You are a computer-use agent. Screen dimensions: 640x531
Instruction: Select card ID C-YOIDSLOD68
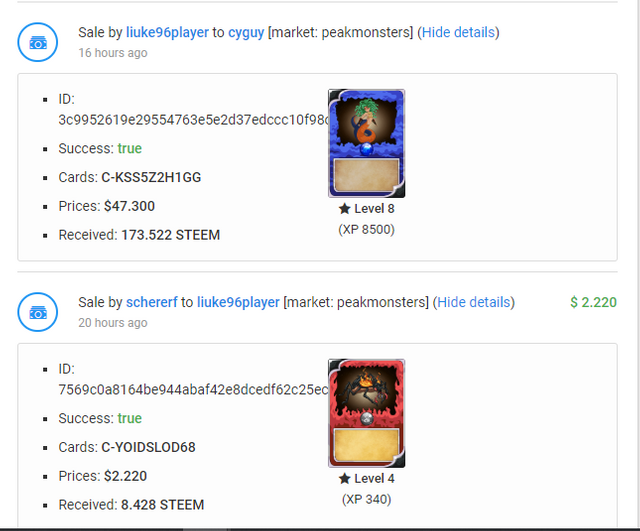pos(148,447)
